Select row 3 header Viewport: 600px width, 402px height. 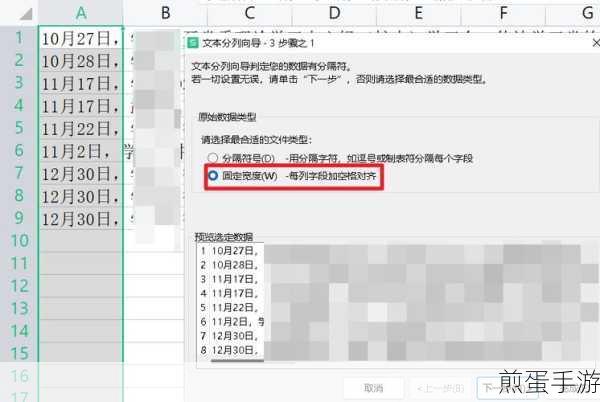19,83
